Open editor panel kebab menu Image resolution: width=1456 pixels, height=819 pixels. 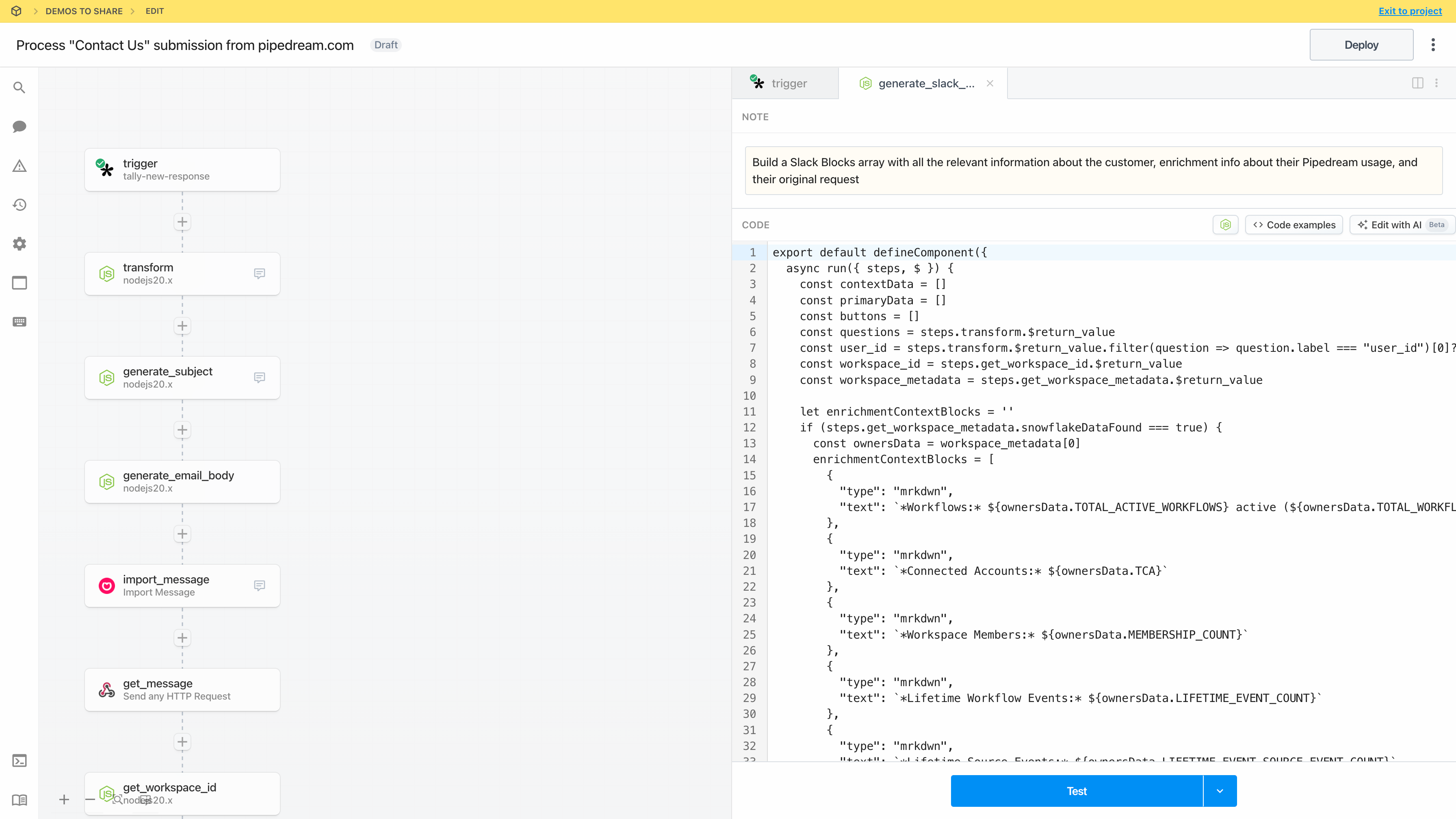tap(1437, 83)
